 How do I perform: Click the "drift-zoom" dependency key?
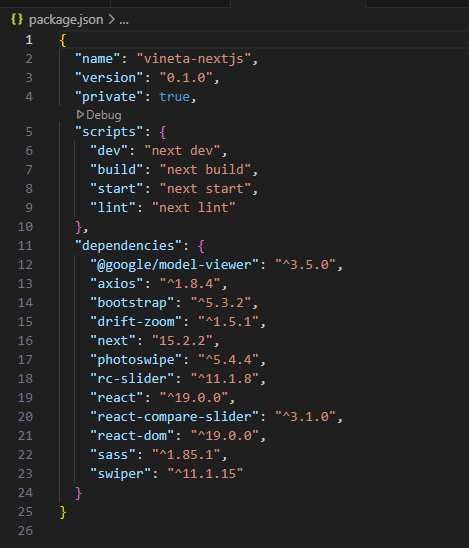click(x=136, y=322)
